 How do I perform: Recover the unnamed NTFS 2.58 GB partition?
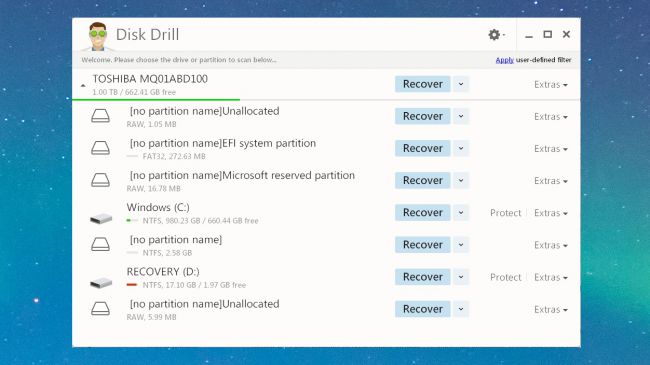coord(422,245)
